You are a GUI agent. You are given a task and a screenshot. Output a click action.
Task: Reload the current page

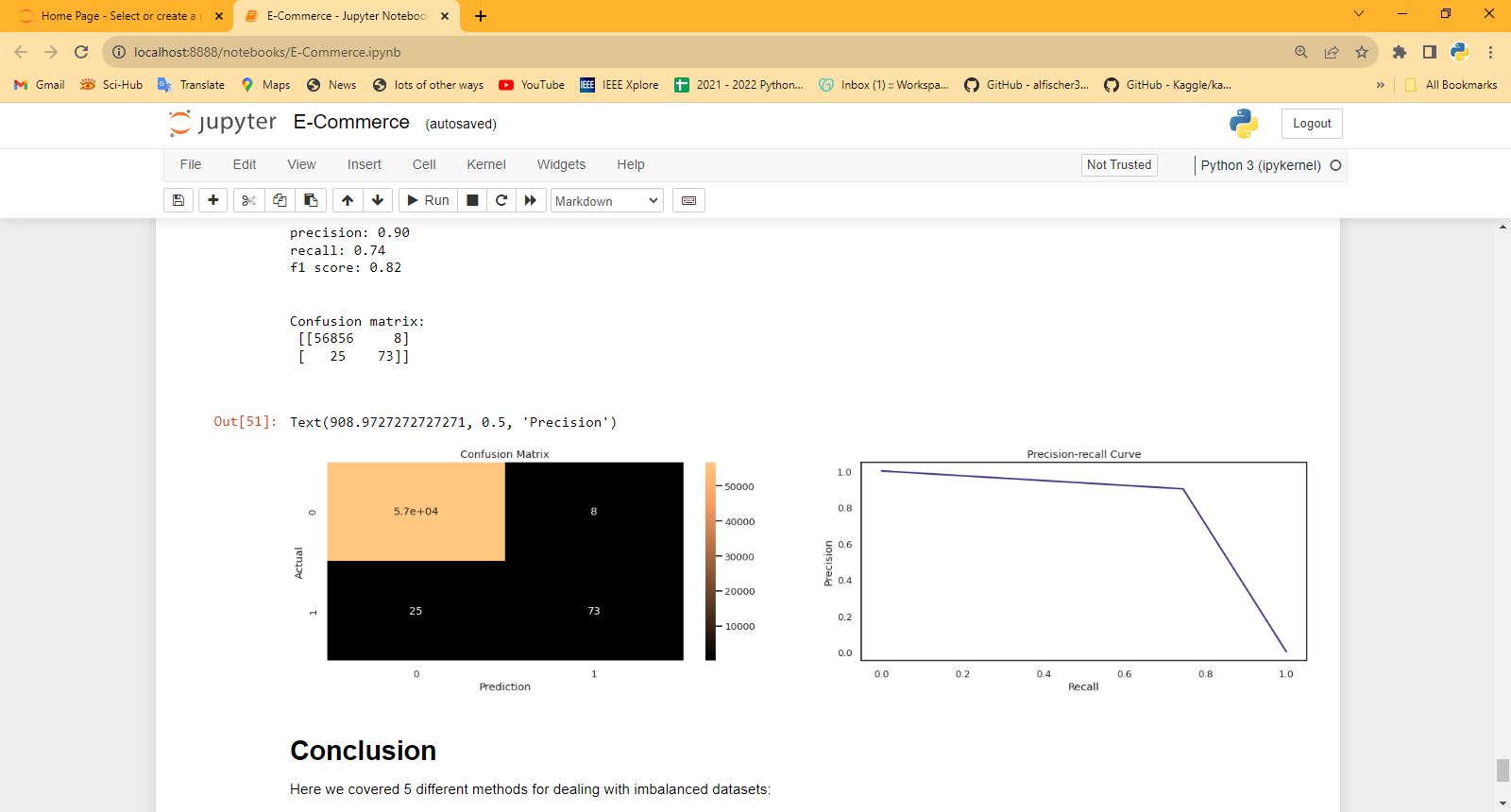click(81, 52)
